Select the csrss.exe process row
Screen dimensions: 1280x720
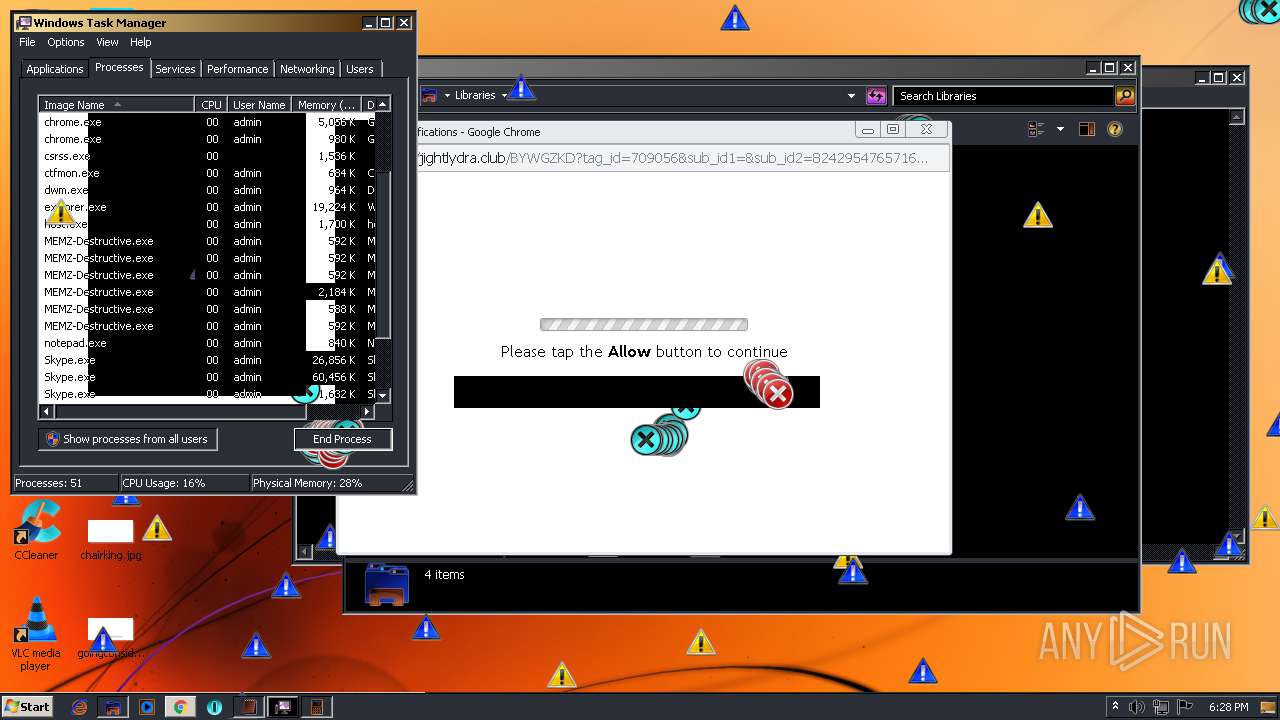point(207,156)
